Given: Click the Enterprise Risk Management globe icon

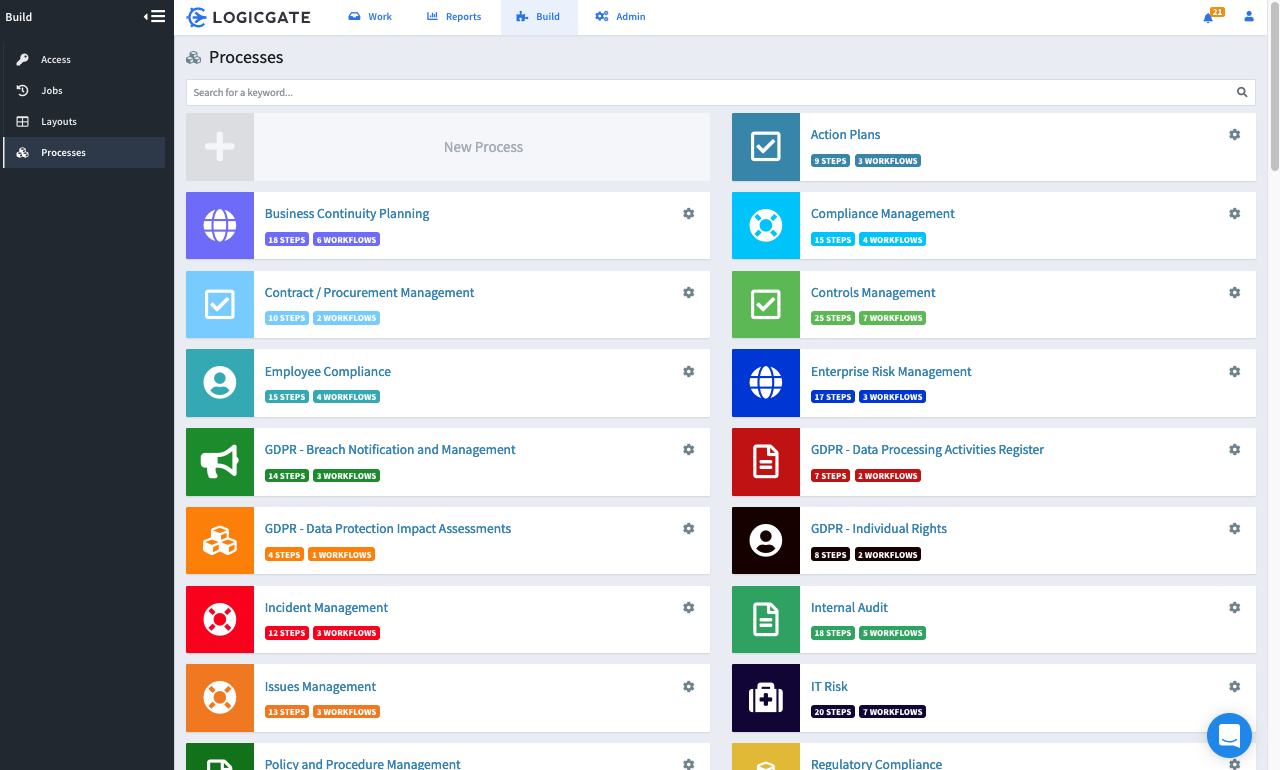Looking at the screenshot, I should pos(765,383).
